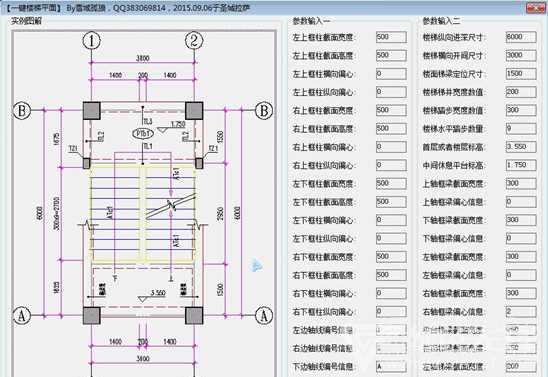548x377 pixels.
Task: Click the 上轴框梁偏心信息 input field
Action: (x=521, y=202)
